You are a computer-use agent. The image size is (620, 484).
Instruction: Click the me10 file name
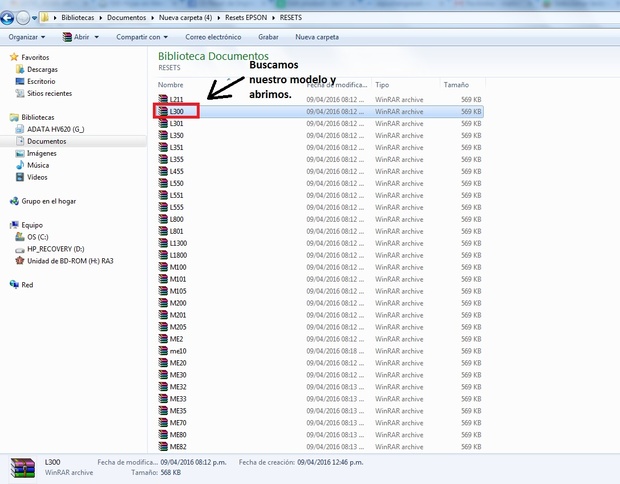178,351
